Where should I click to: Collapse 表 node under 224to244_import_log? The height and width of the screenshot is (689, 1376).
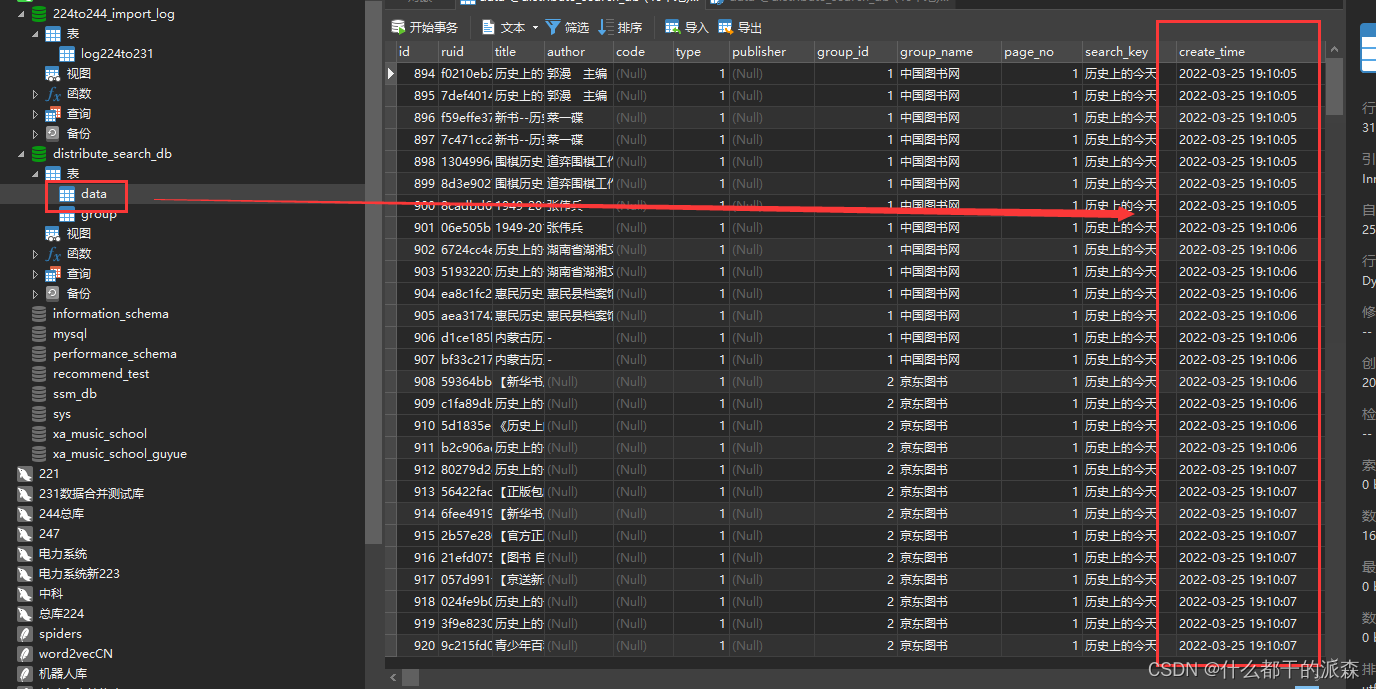[x=36, y=34]
